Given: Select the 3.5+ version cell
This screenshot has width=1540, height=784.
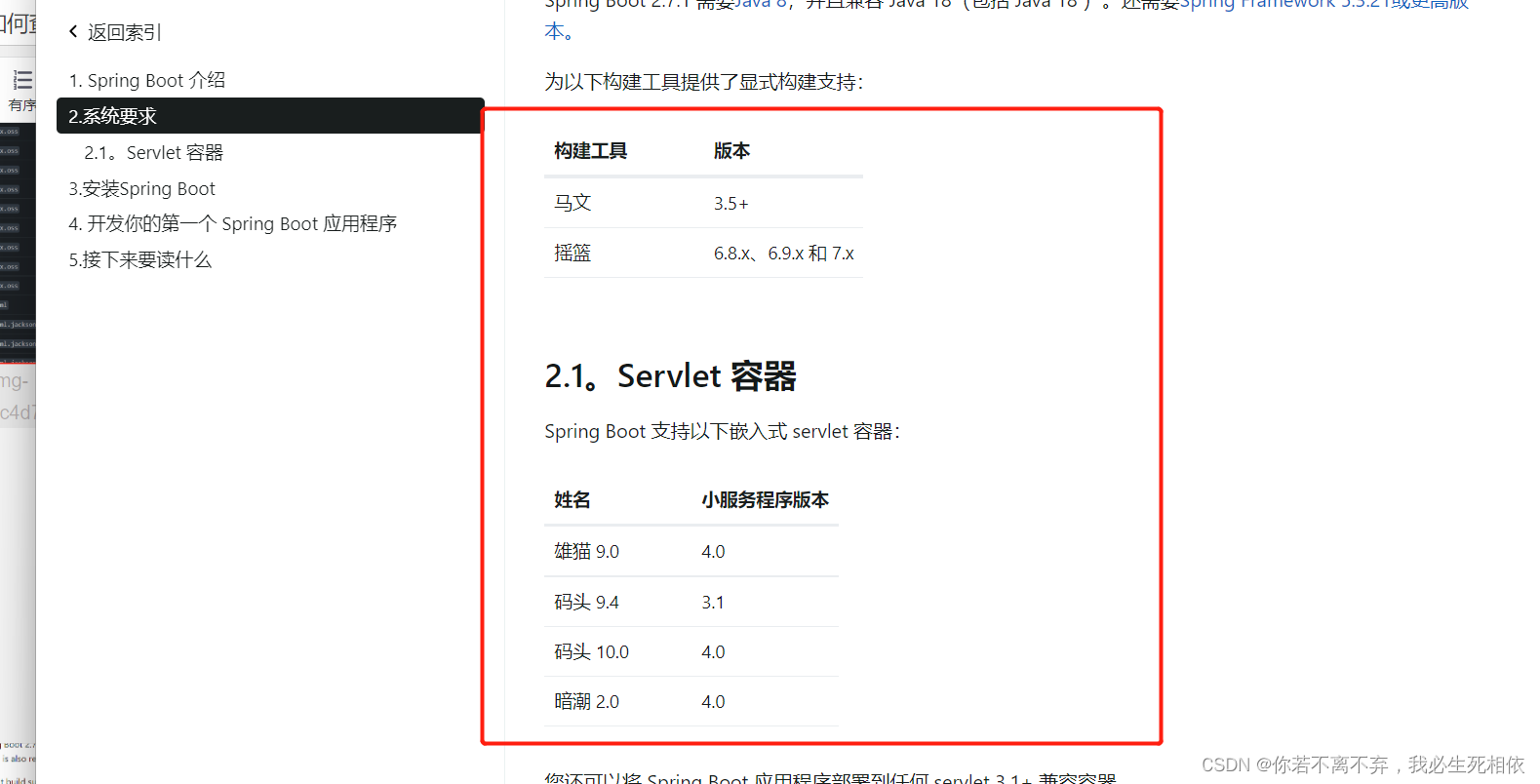Looking at the screenshot, I should [x=731, y=203].
